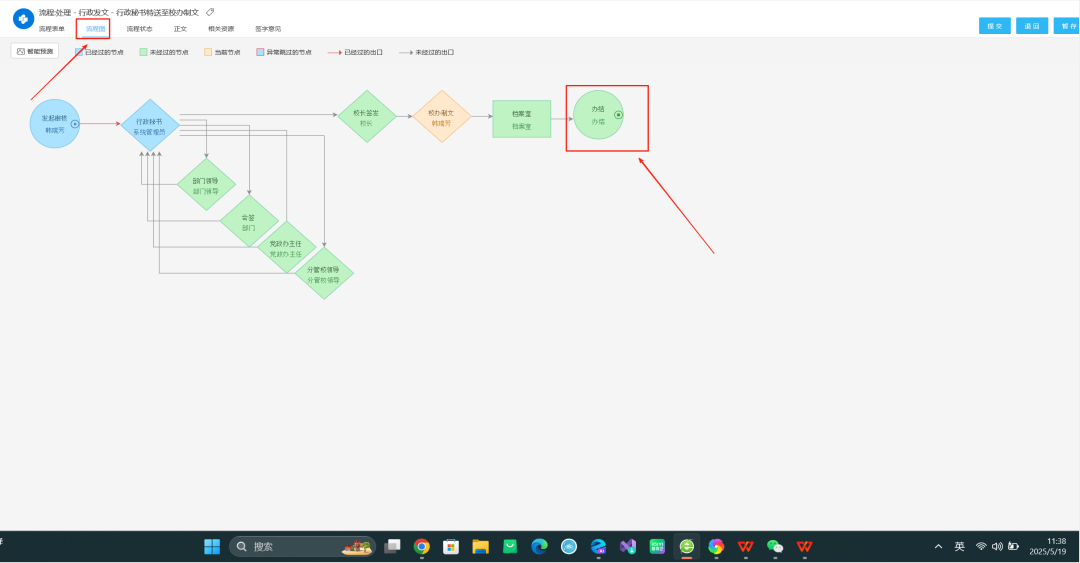Viewport: 1080px width, 563px height.
Task: Click the 提交 button
Action: pos(994,26)
